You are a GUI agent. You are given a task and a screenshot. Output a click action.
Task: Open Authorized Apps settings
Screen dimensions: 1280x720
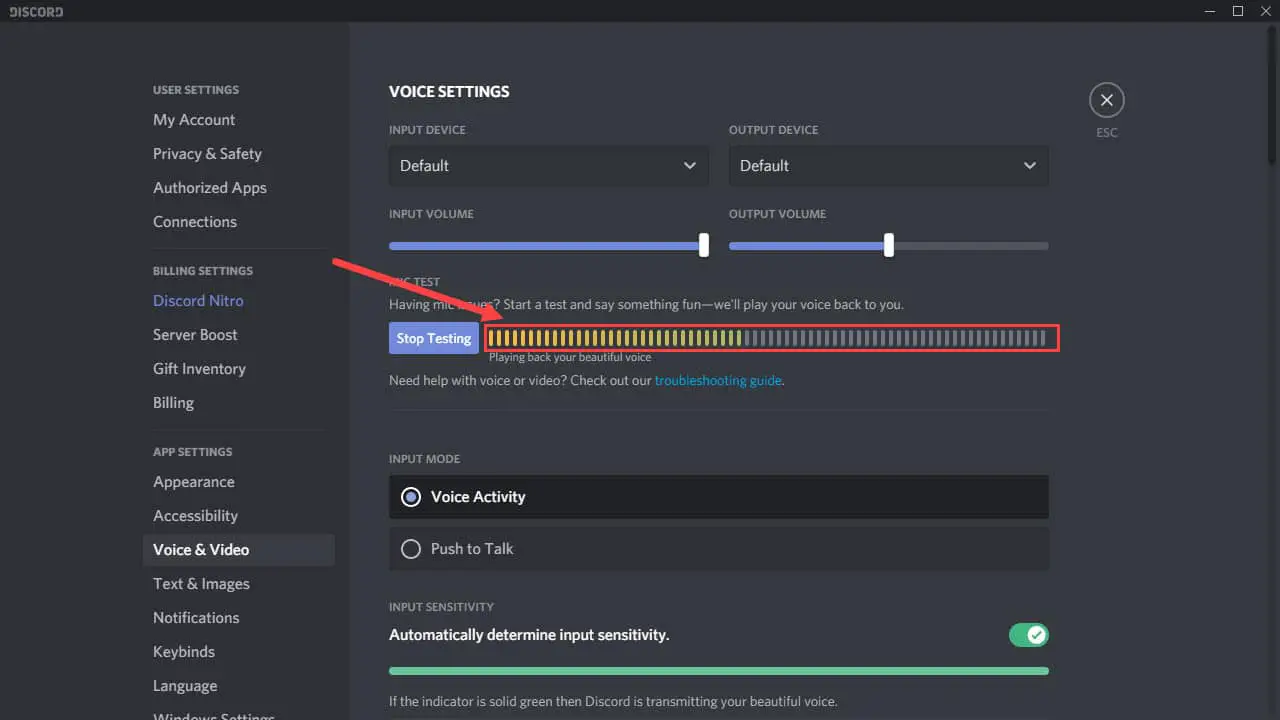pyautogui.click(x=210, y=188)
